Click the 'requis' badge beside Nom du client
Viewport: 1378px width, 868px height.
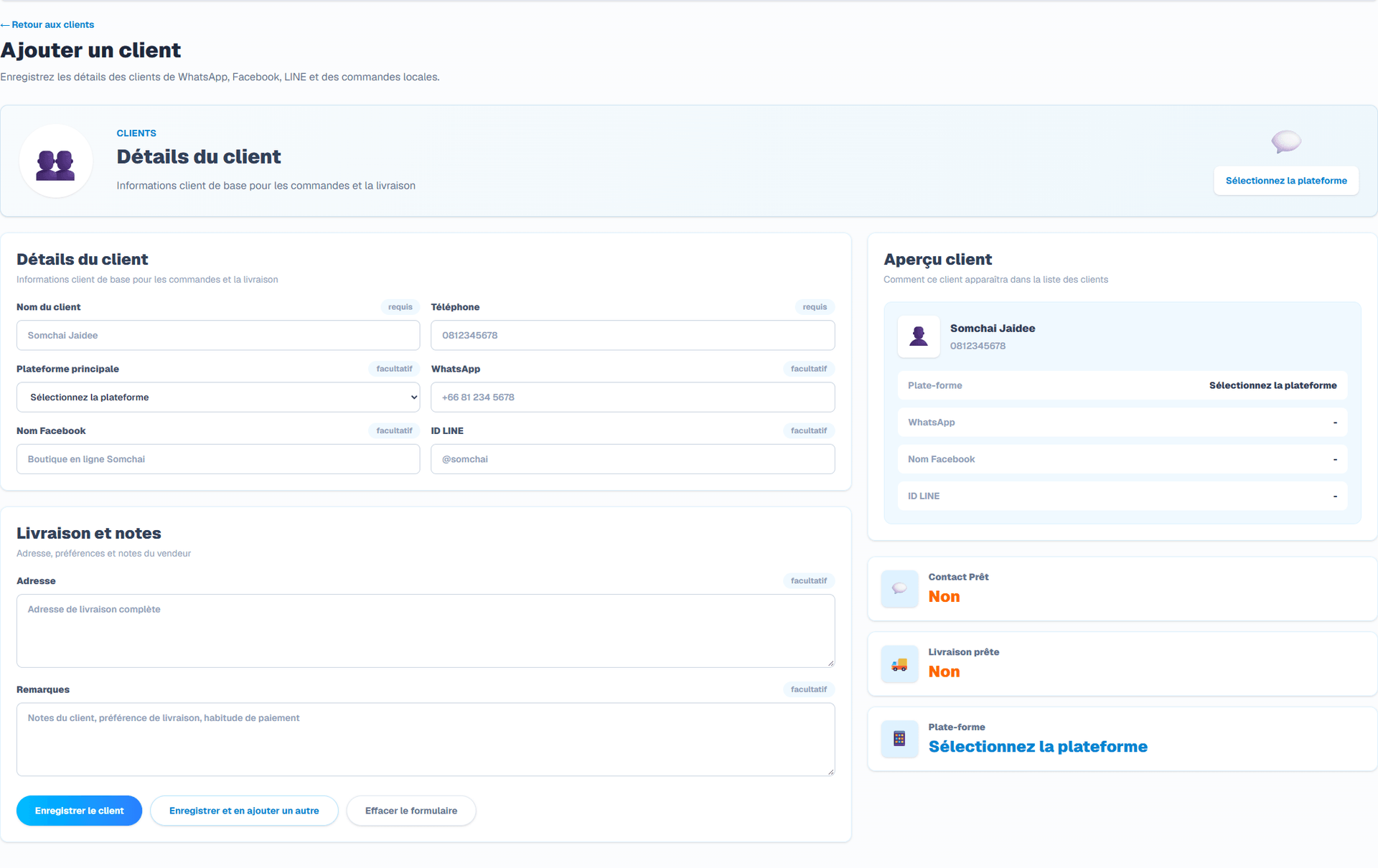coord(400,307)
